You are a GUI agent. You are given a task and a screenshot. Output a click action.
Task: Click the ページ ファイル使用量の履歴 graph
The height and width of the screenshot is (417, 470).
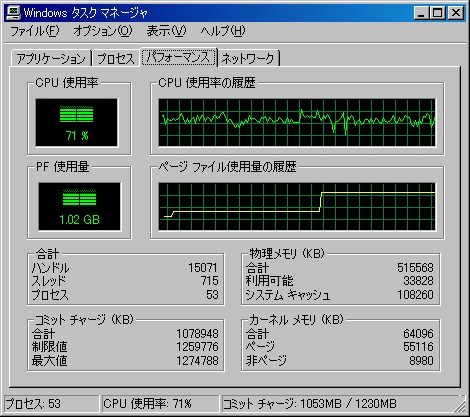point(297,206)
